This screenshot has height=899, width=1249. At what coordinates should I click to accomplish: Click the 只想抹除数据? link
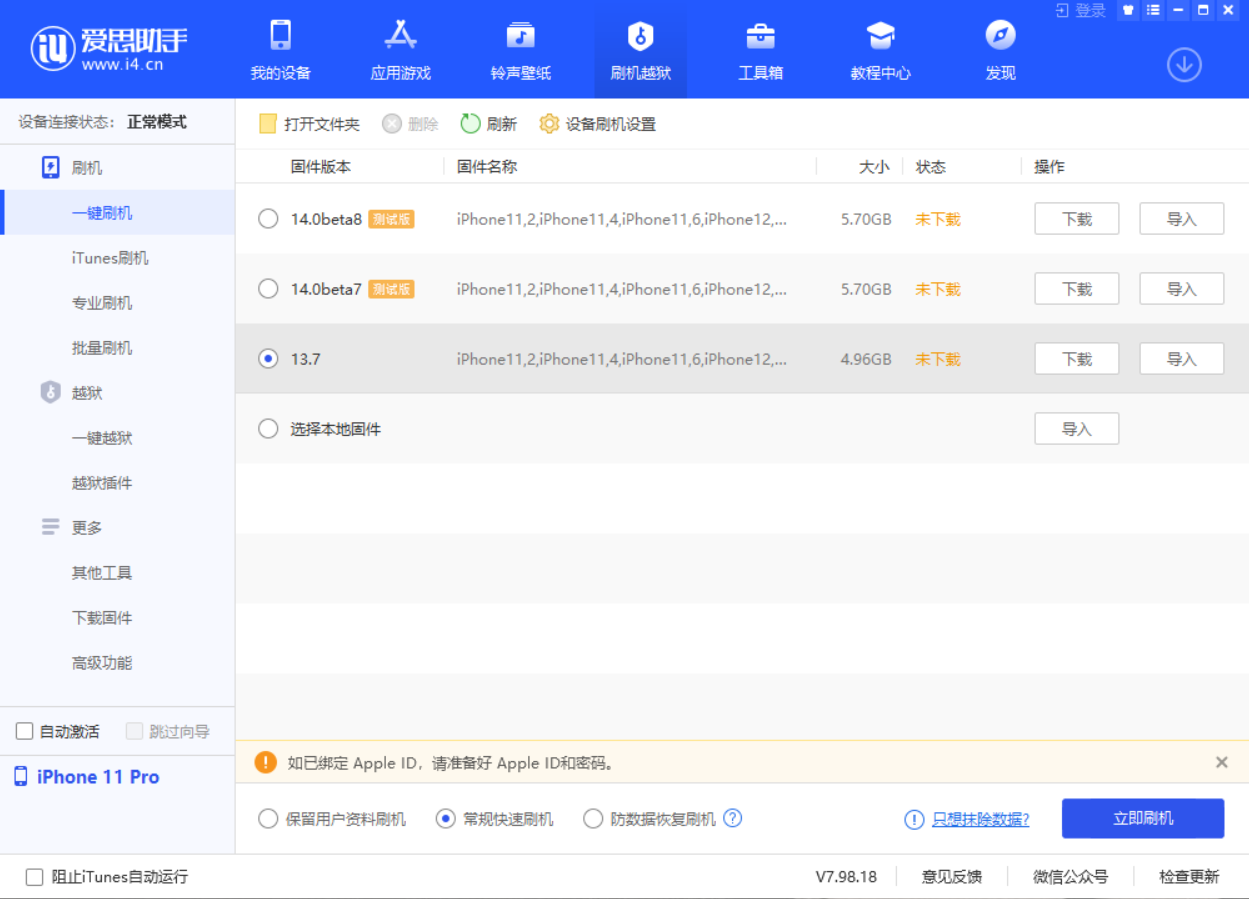[980, 819]
